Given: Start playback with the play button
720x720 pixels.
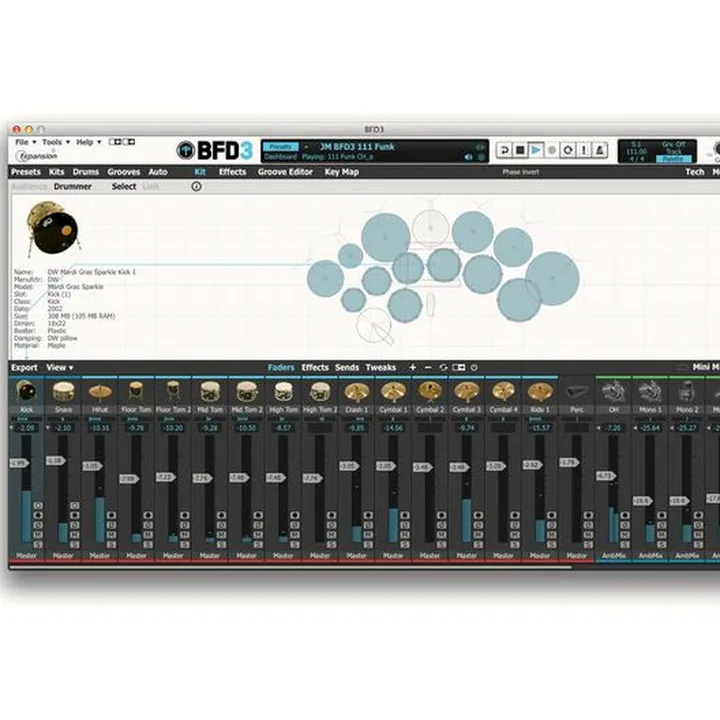Looking at the screenshot, I should [536, 150].
